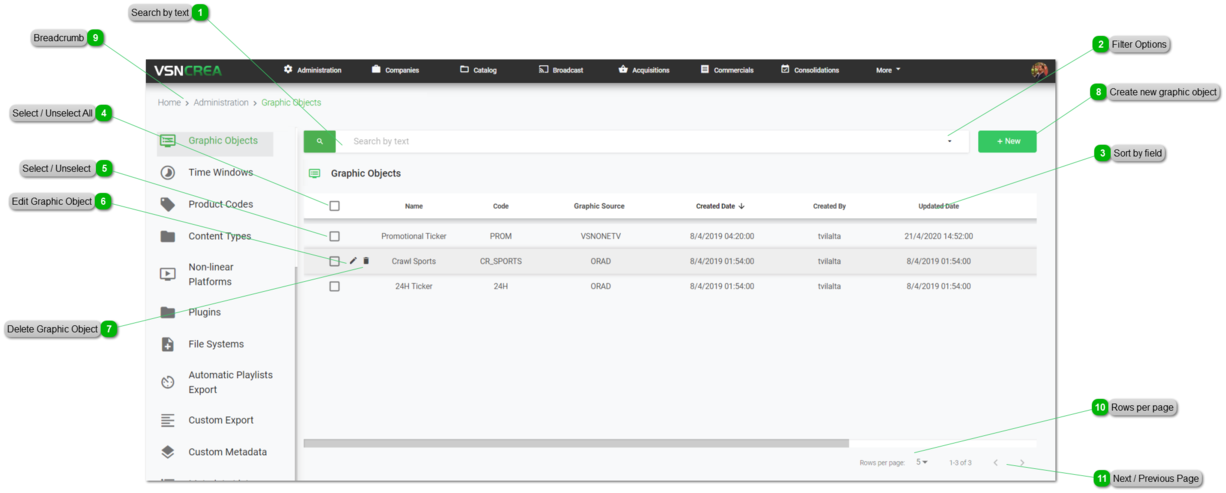Type in the Search by text field
This screenshot has width=1226, height=493.
(x=640, y=142)
